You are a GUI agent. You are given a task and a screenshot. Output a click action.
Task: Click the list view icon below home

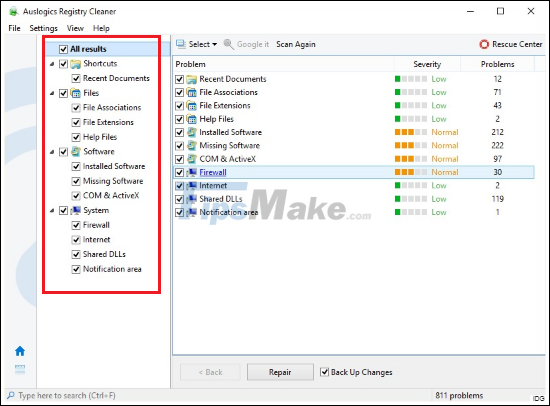pos(20,369)
